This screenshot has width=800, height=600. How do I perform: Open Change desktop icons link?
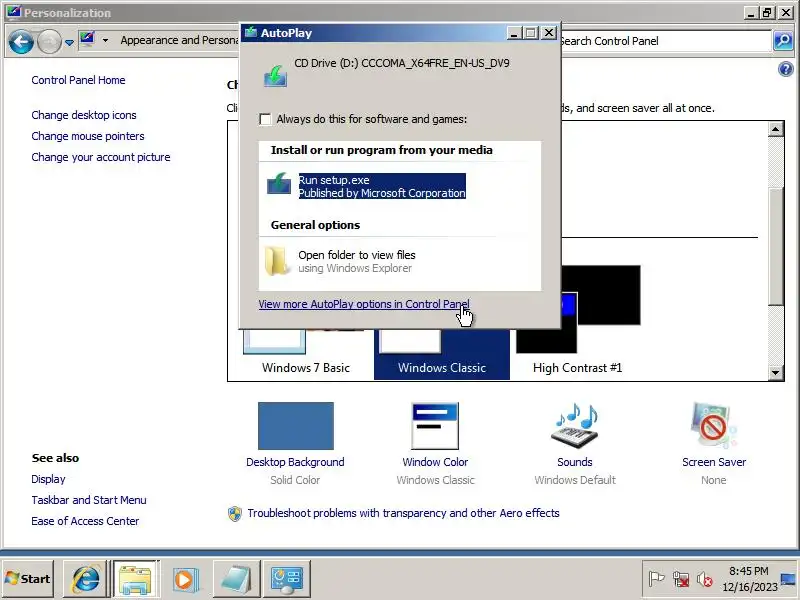point(84,115)
